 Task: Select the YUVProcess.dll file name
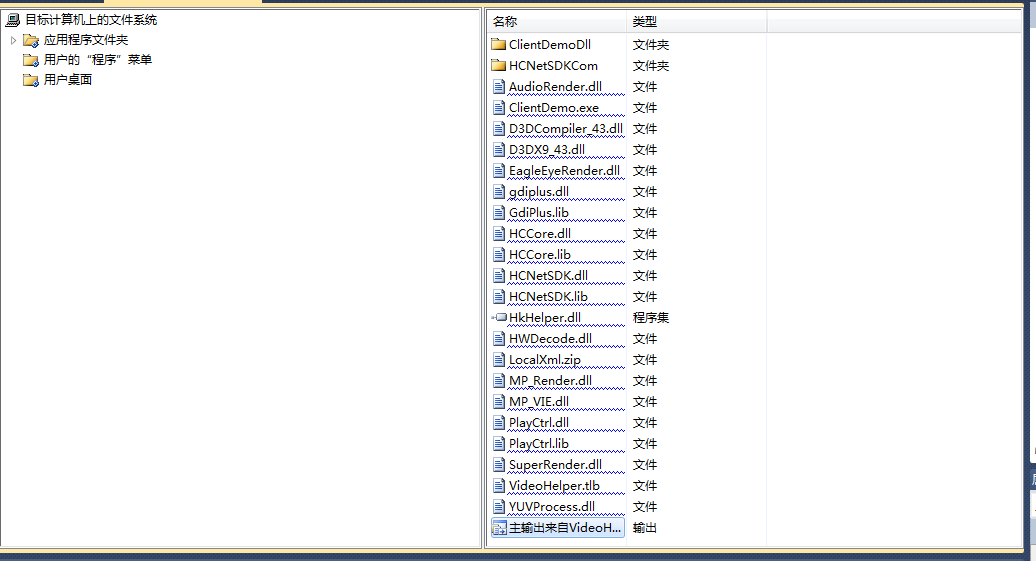point(552,507)
